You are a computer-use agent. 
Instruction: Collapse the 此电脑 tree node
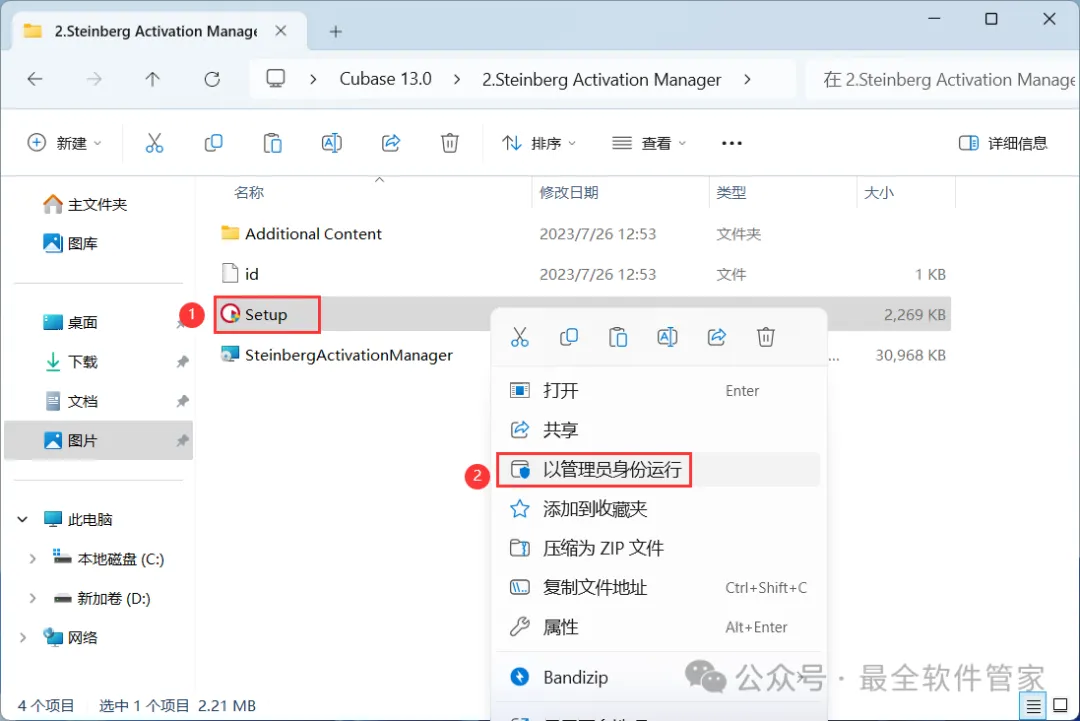23,519
